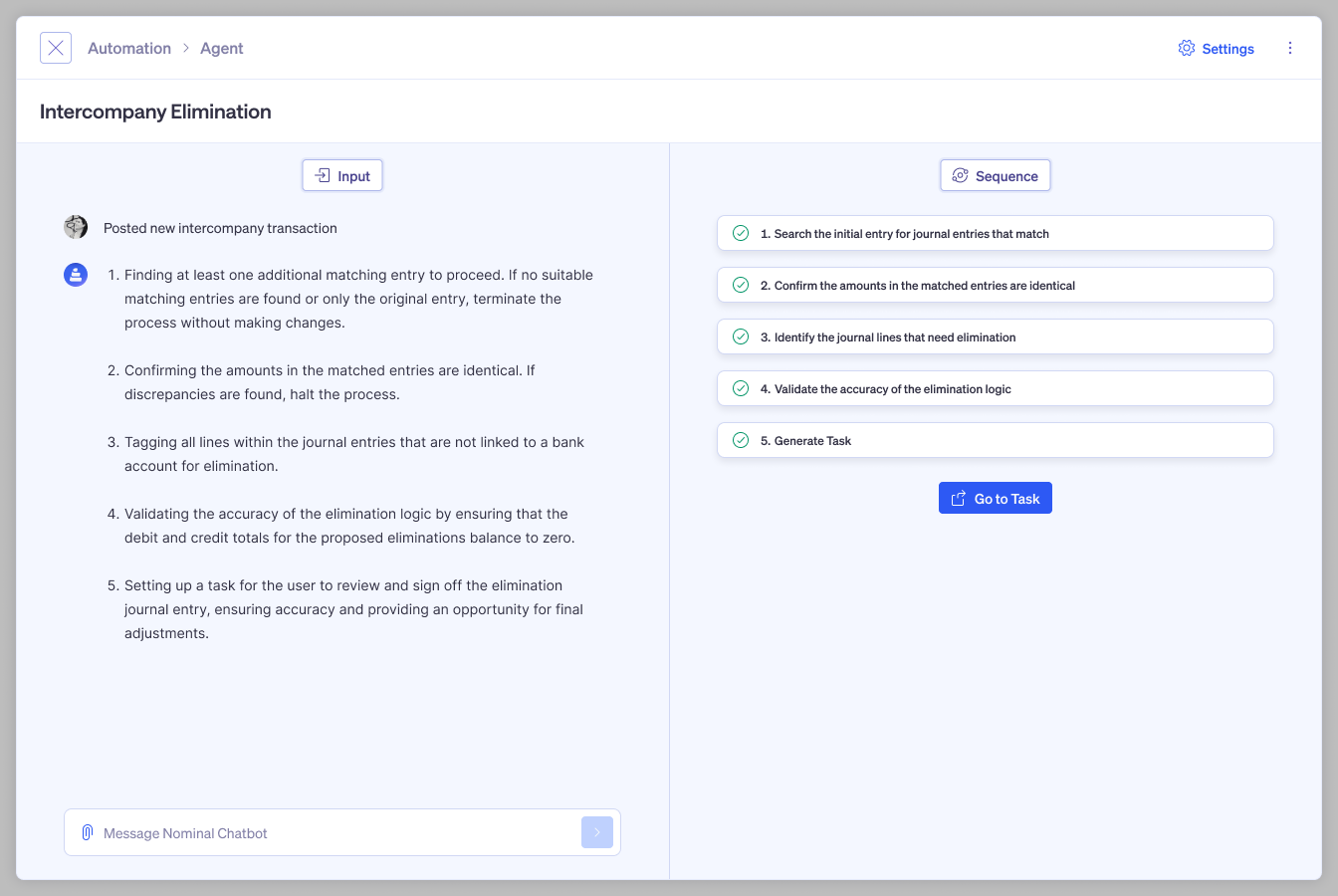The image size is (1338, 896).
Task: Toggle the checkmark on step 3 Identify journal lines
Action: [x=740, y=336]
